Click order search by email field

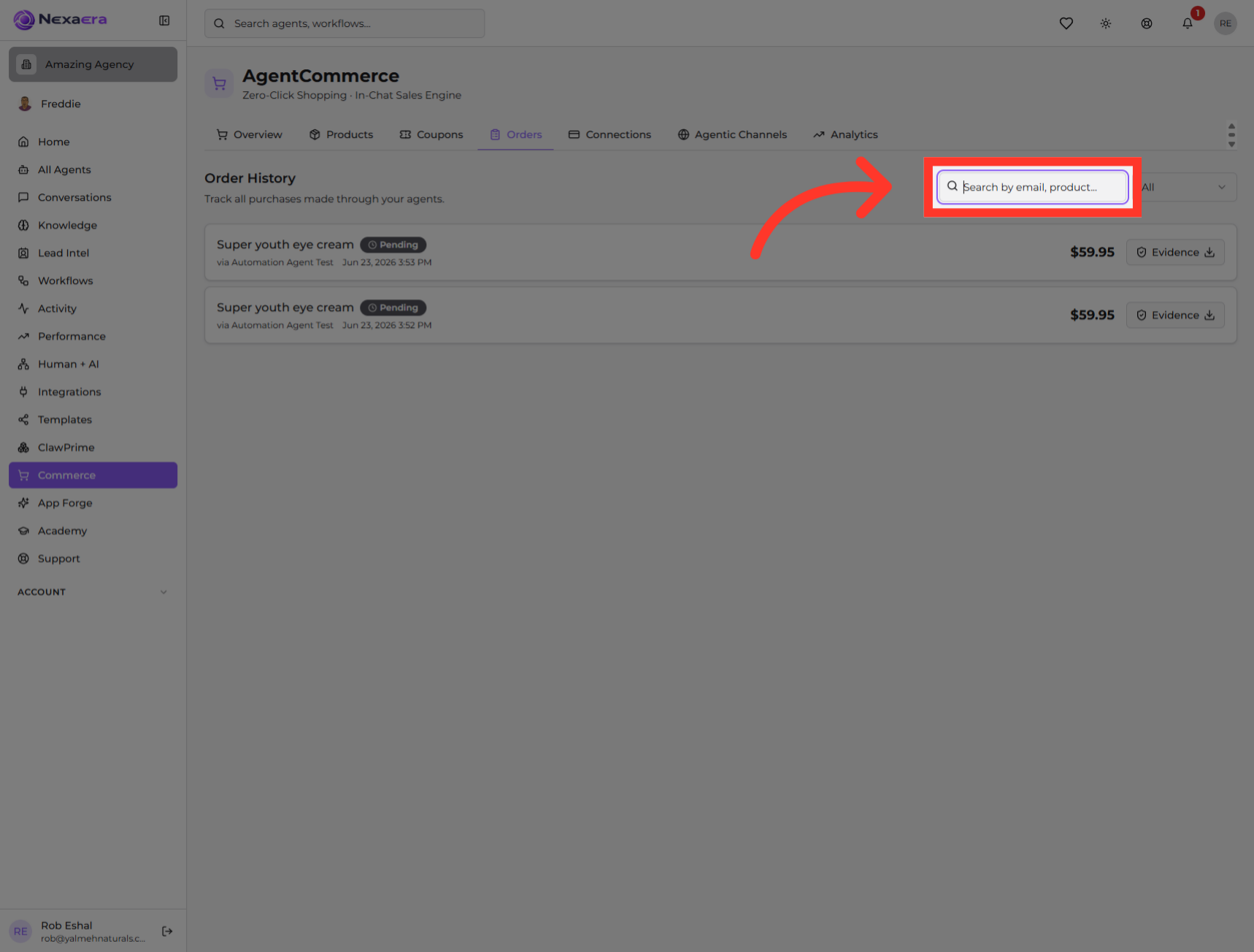point(1032,187)
